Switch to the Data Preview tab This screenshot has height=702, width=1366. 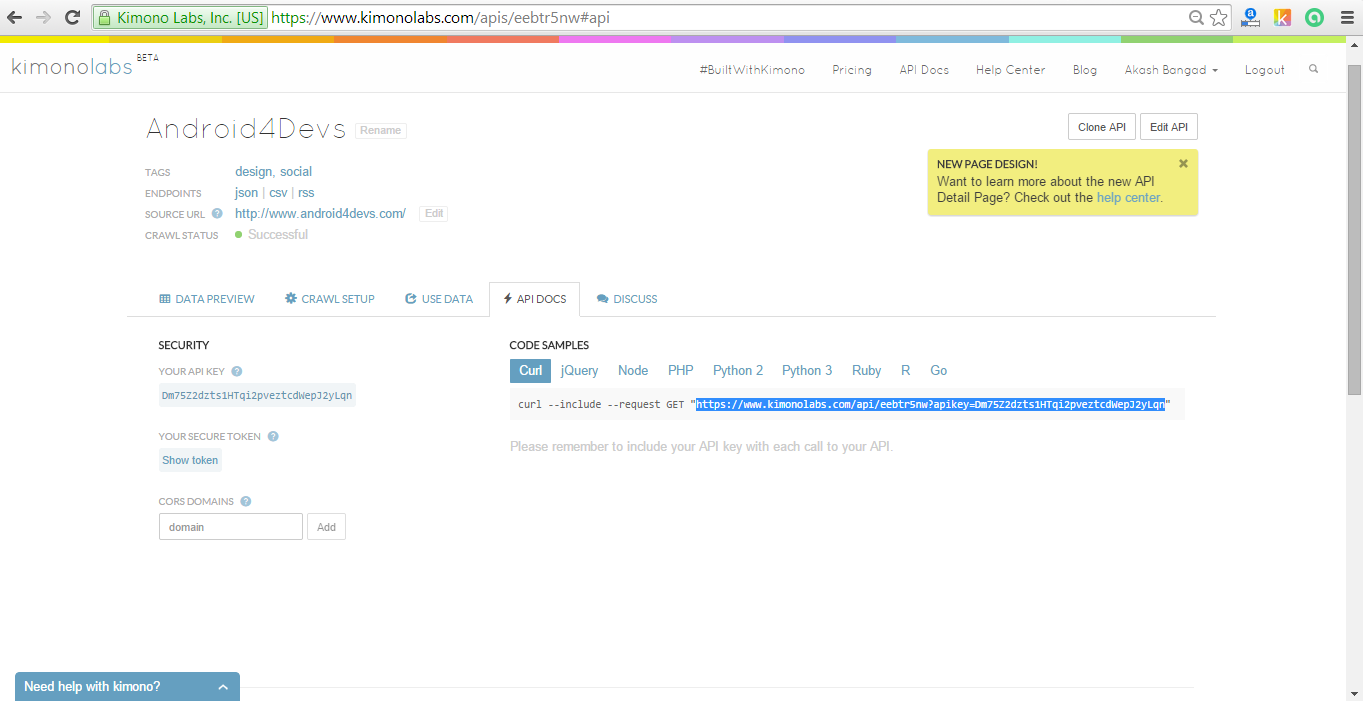207,299
